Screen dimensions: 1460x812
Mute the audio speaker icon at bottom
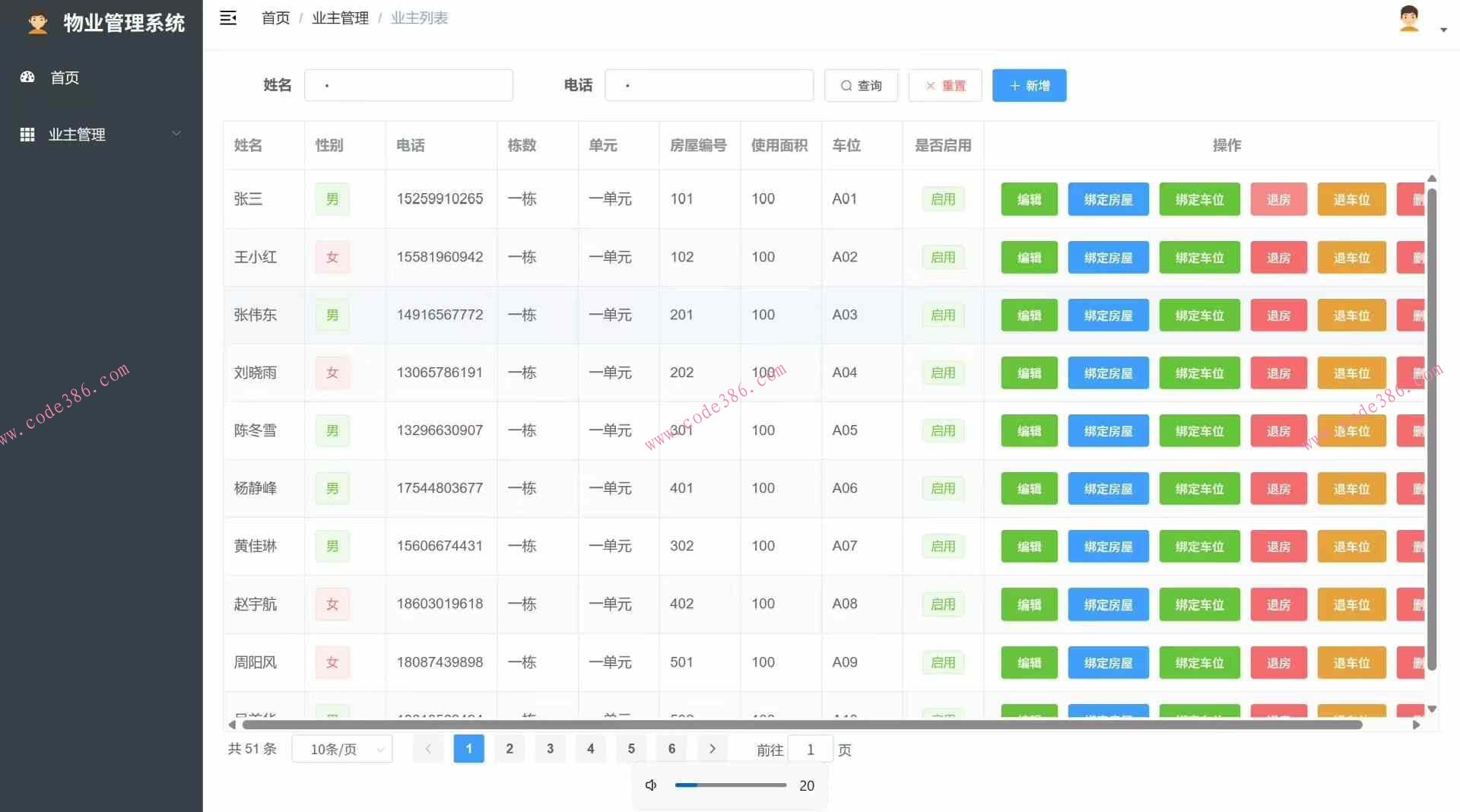tap(650, 785)
